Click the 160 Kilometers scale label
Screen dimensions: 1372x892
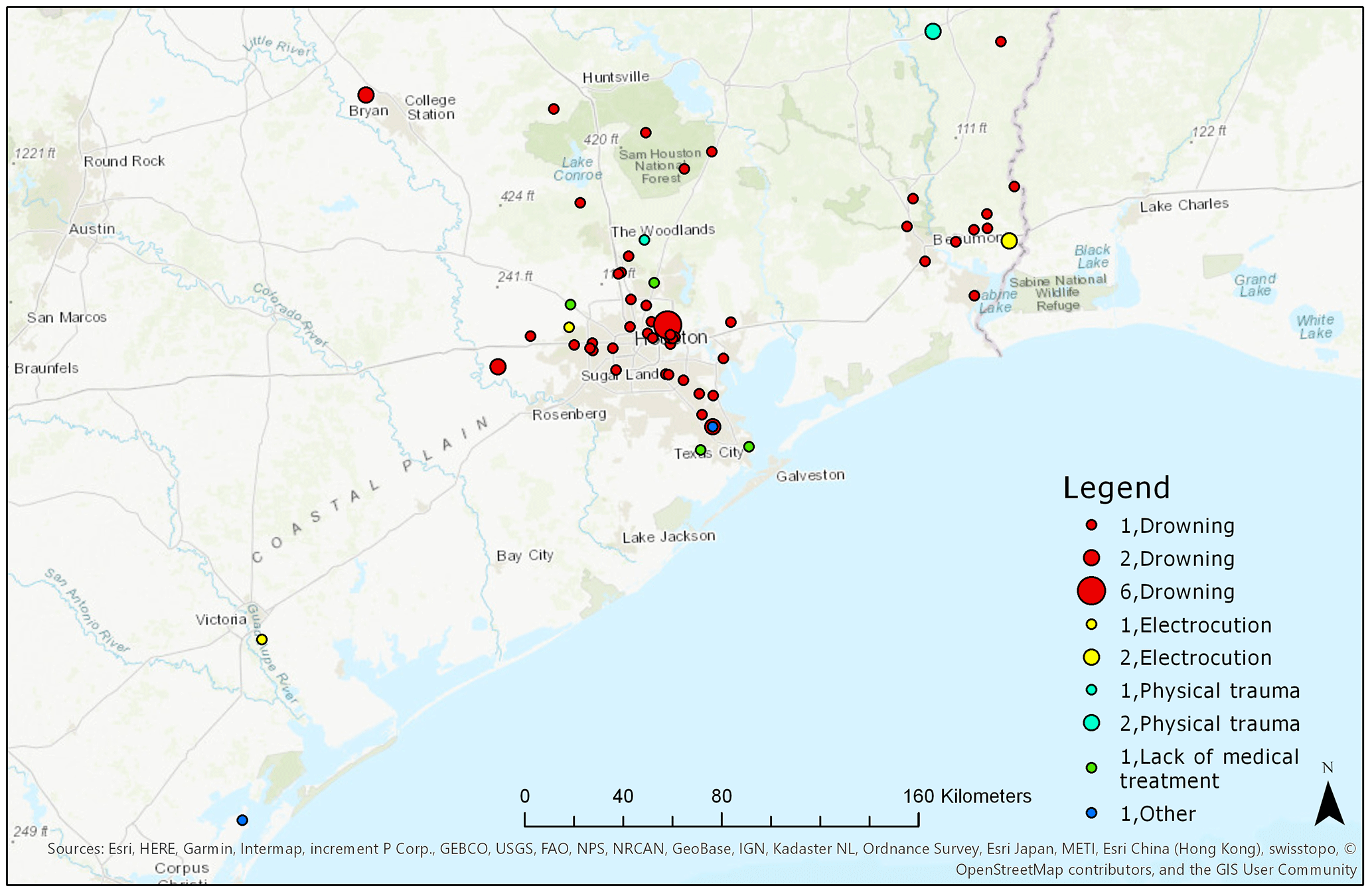click(x=966, y=796)
